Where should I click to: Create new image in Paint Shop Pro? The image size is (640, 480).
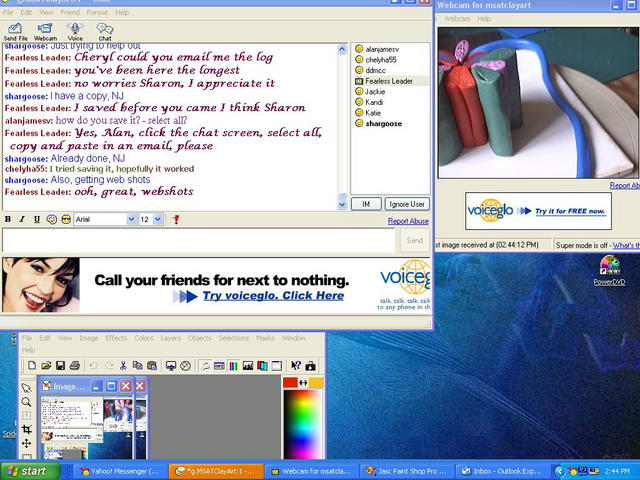coord(31,366)
